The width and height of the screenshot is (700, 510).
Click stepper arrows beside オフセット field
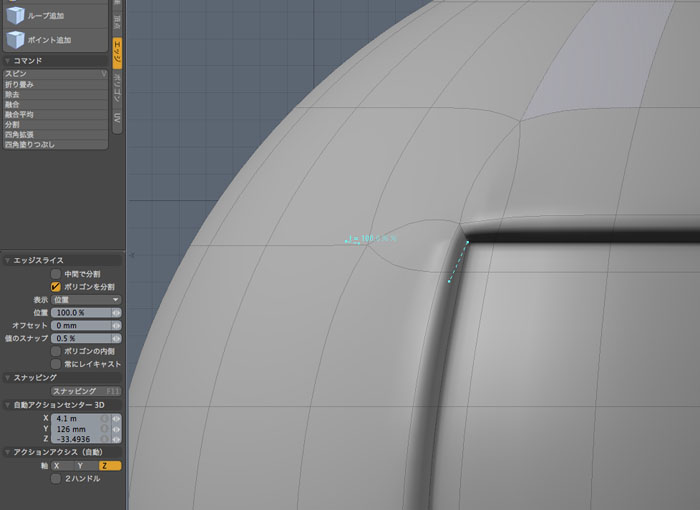click(116, 326)
